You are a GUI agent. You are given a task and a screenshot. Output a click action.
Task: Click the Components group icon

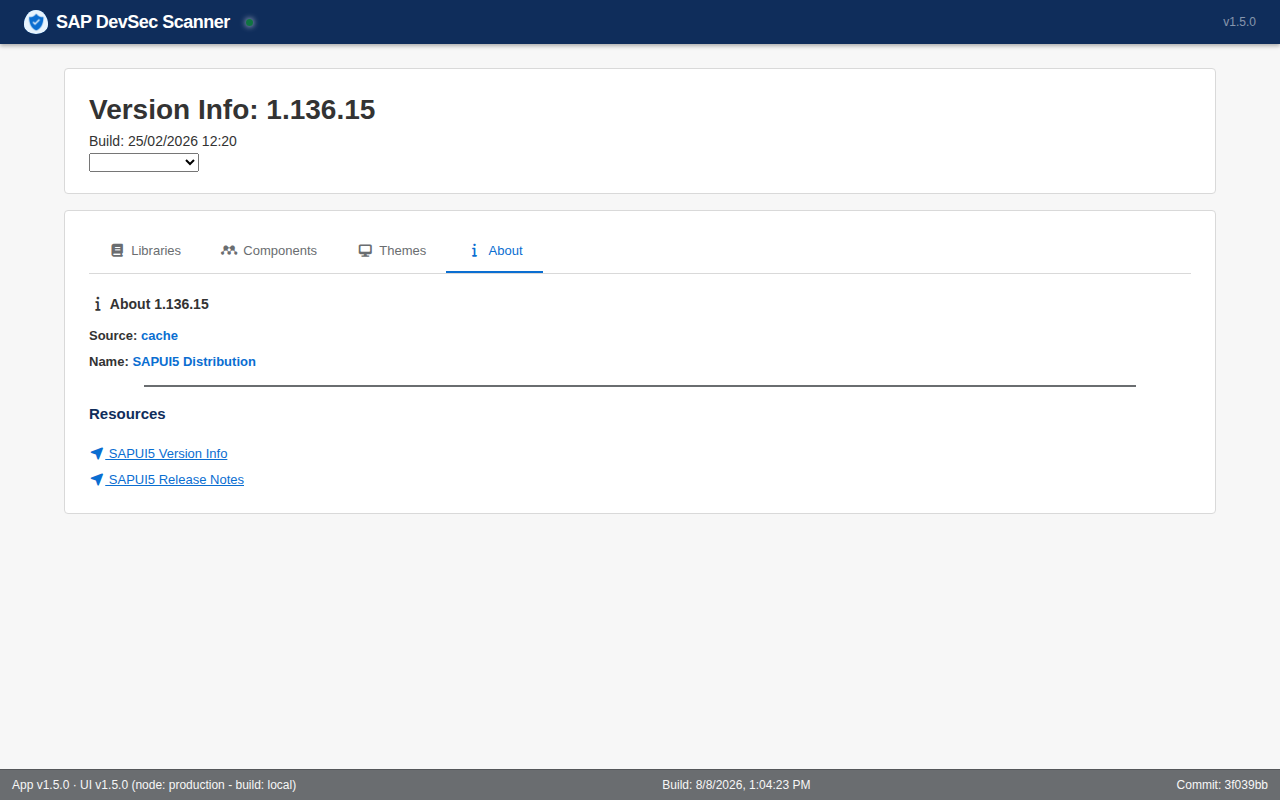tap(229, 251)
